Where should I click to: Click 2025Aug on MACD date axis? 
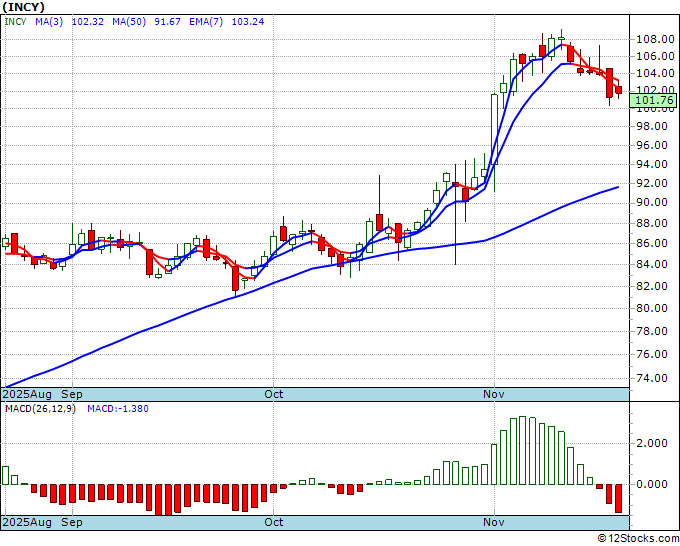27,522
